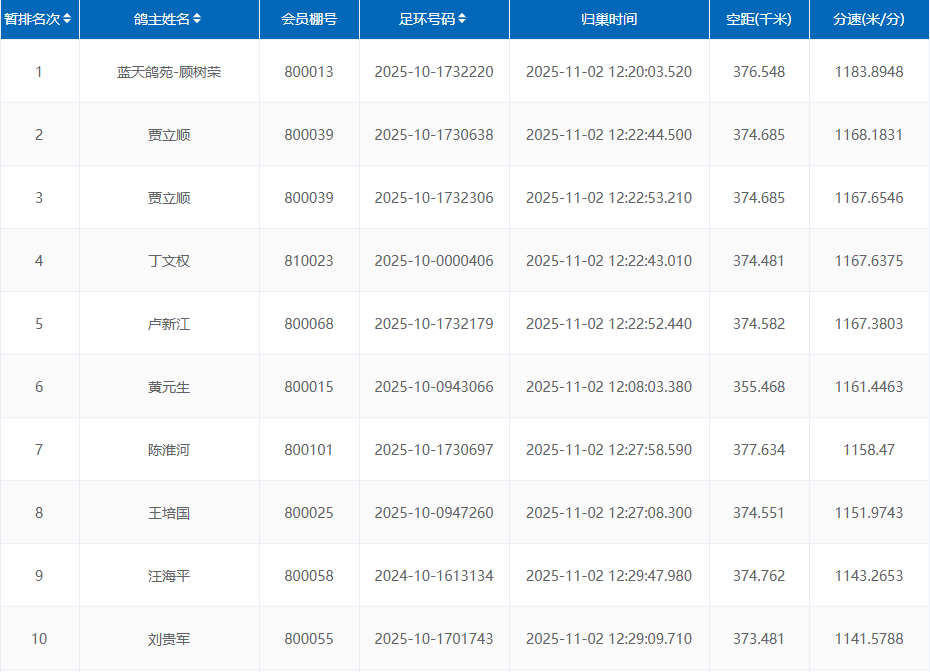Select the 归巢时间 column header
Screen dimensions: 930x672
coord(609,20)
